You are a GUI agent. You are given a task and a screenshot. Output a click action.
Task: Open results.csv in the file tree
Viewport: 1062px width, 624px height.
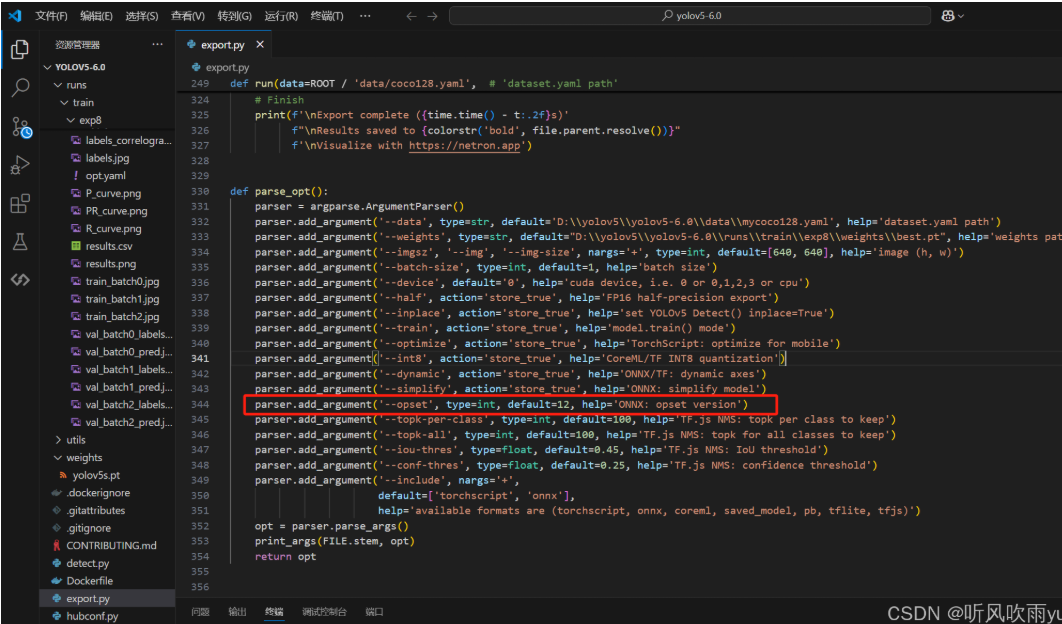click(108, 246)
